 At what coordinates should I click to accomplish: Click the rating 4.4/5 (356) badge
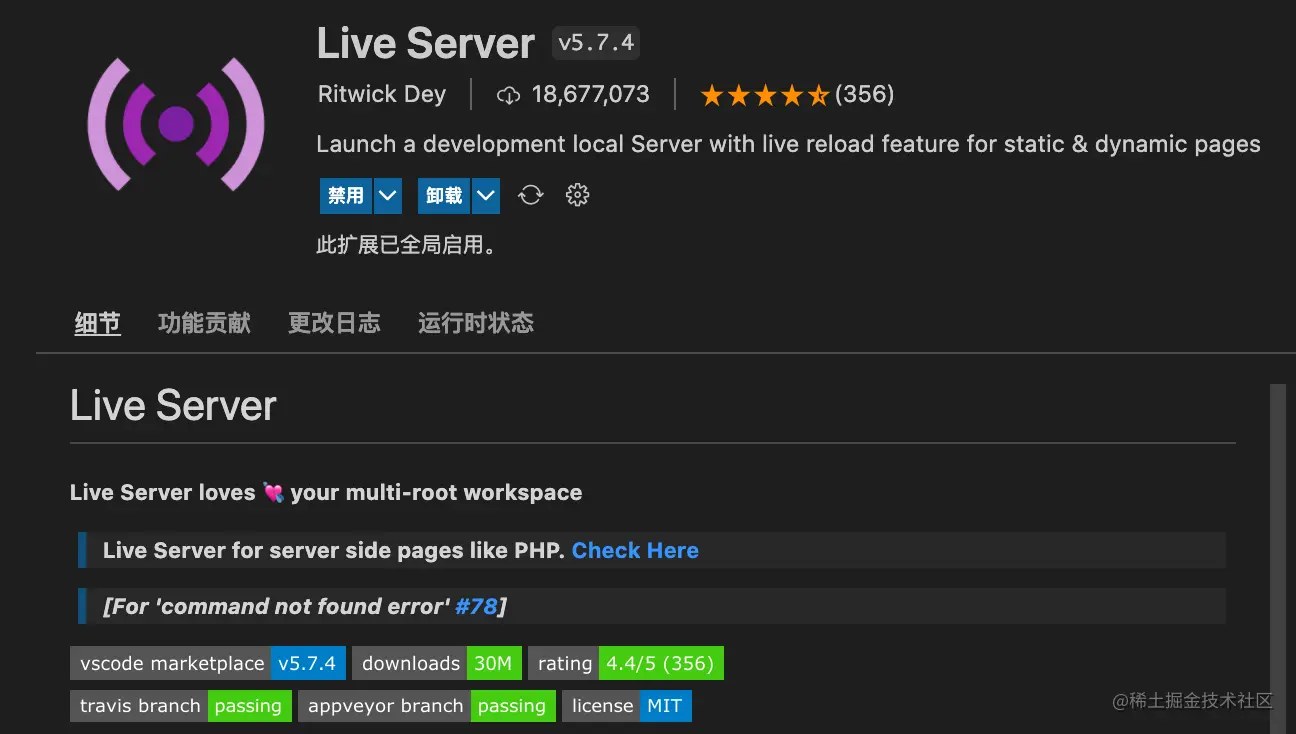click(626, 663)
